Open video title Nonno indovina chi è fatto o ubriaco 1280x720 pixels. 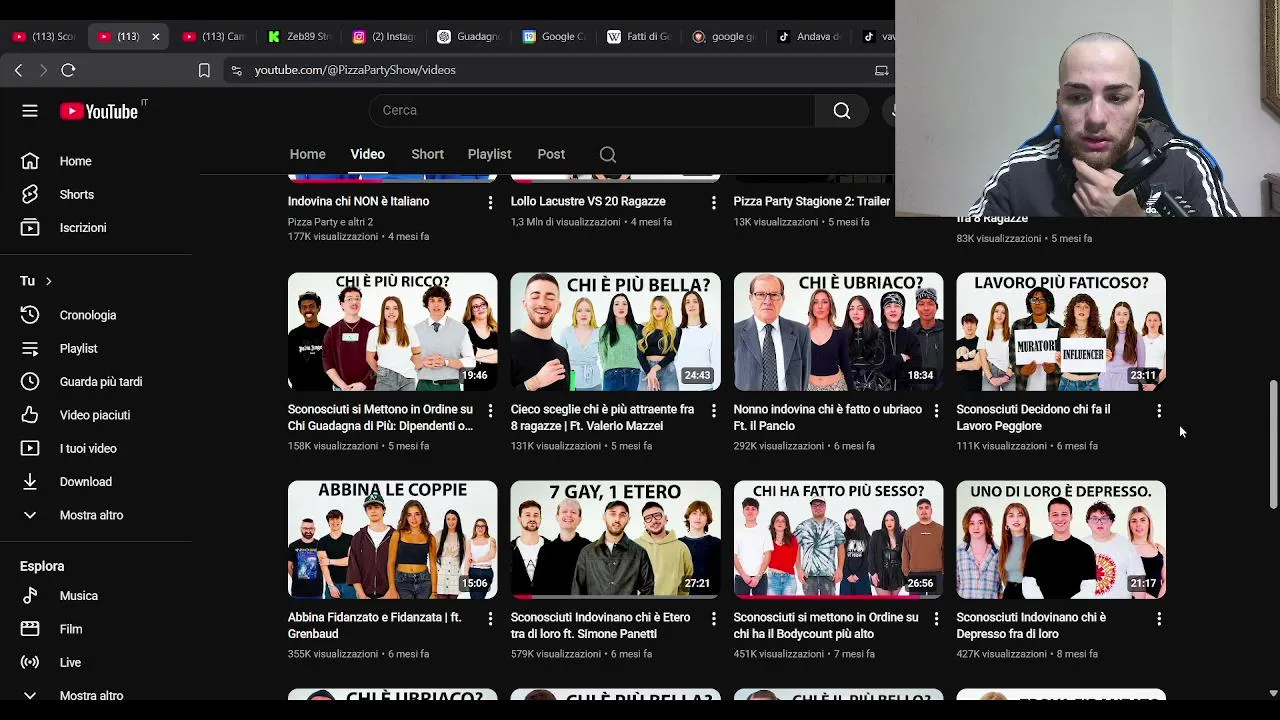coord(828,418)
